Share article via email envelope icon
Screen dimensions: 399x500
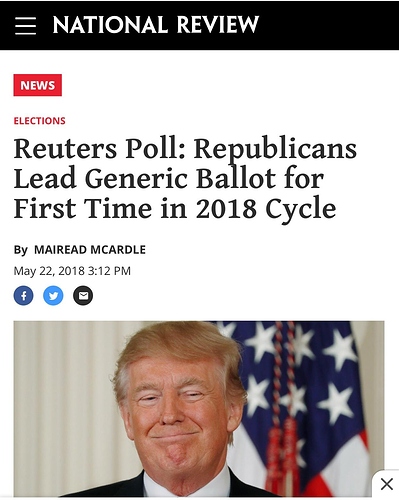coord(83,295)
